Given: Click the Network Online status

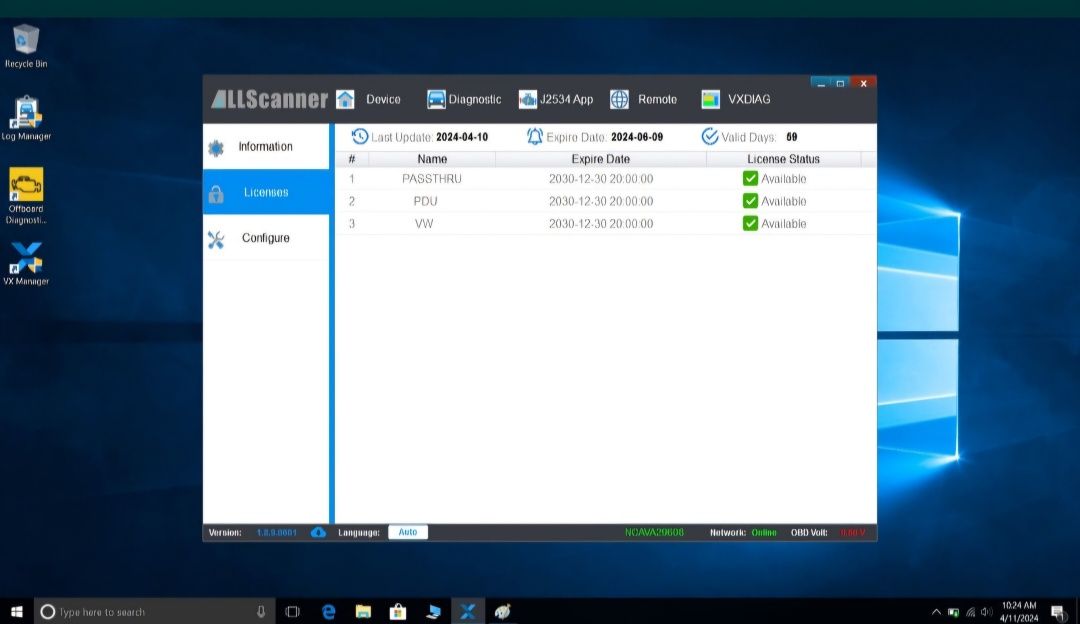Looking at the screenshot, I should (764, 532).
